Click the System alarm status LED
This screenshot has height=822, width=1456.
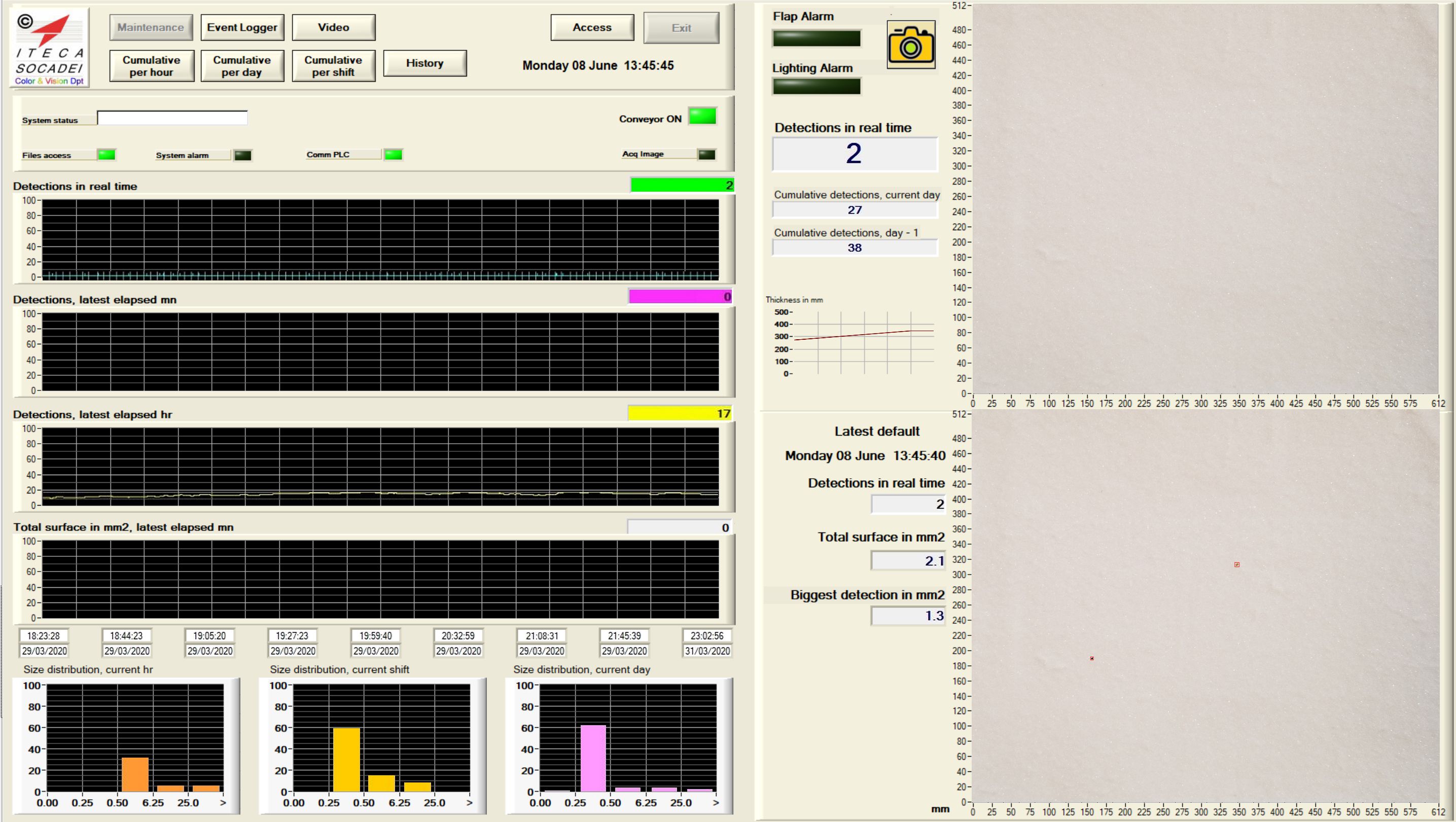coord(242,156)
